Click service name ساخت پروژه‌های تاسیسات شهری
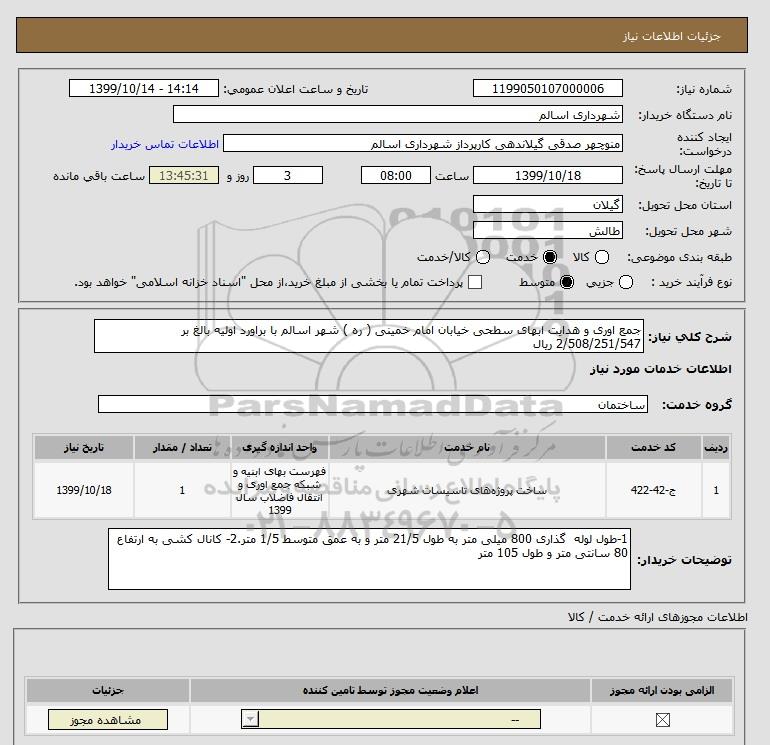 467,490
